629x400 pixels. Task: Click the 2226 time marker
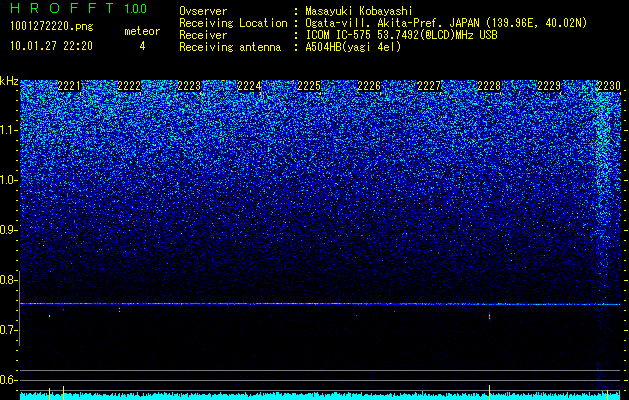(x=369, y=86)
